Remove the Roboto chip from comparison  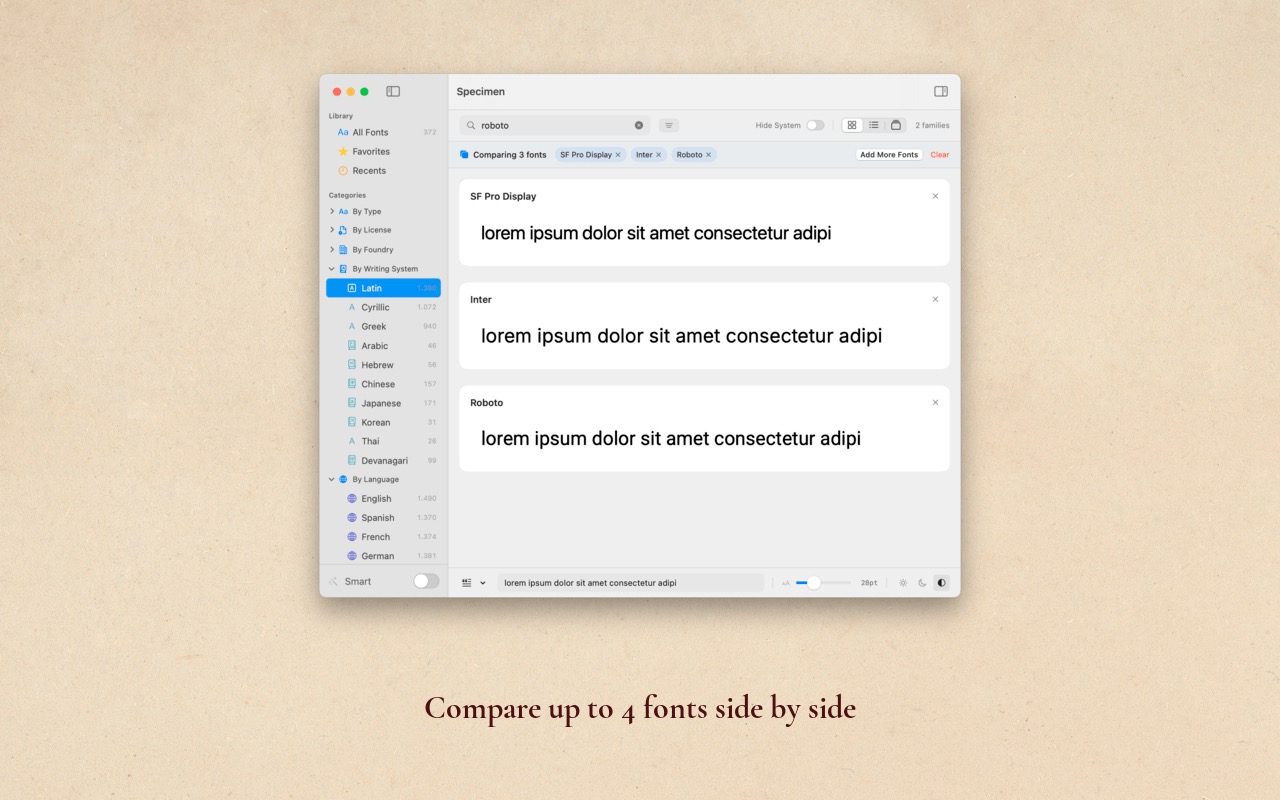(708, 155)
